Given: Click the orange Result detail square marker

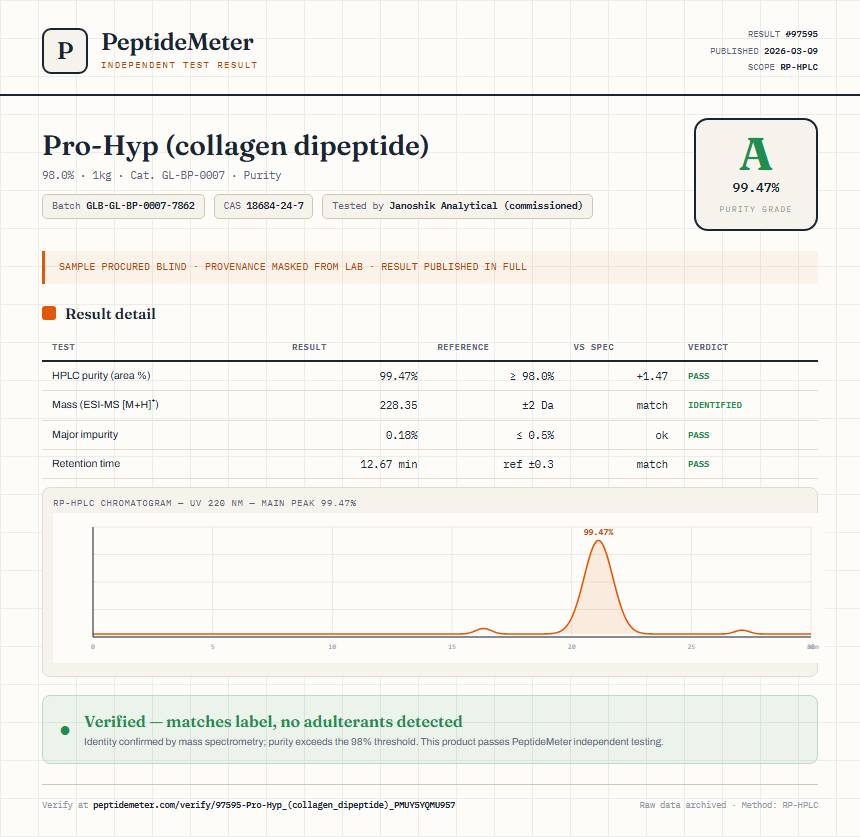Looking at the screenshot, I should pos(49,313).
